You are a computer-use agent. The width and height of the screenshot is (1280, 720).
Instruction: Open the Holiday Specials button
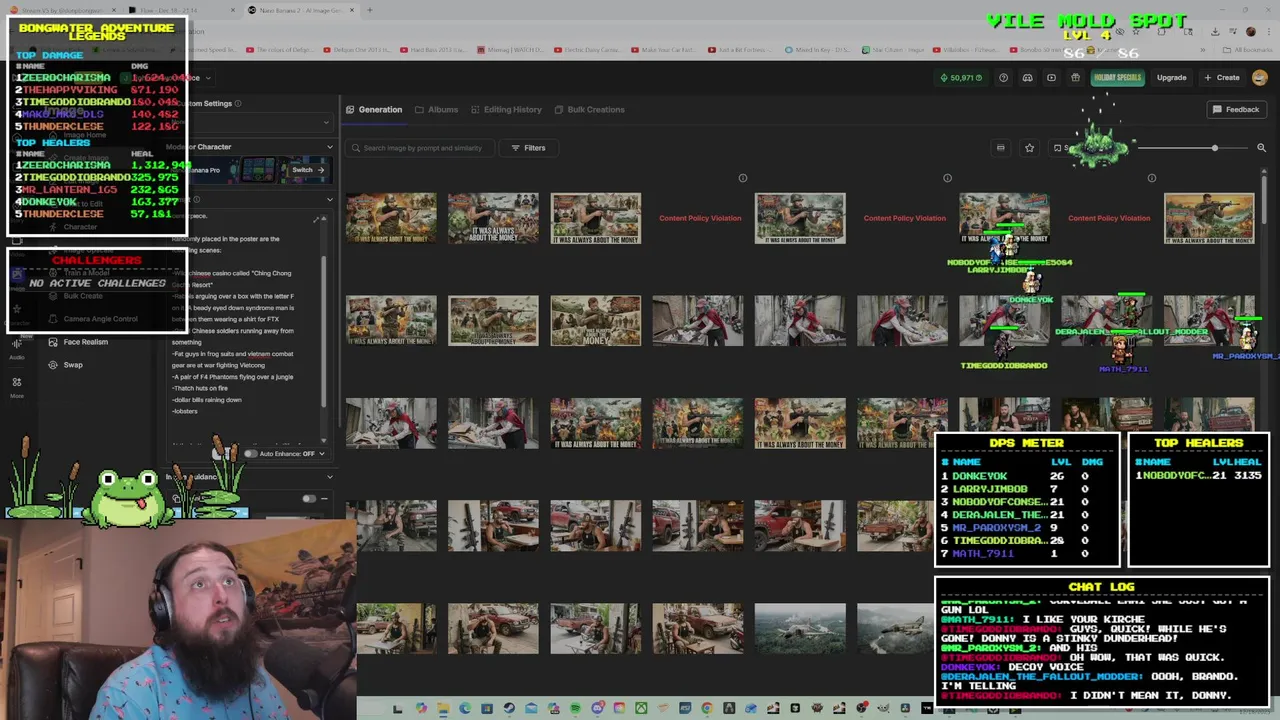[1117, 78]
